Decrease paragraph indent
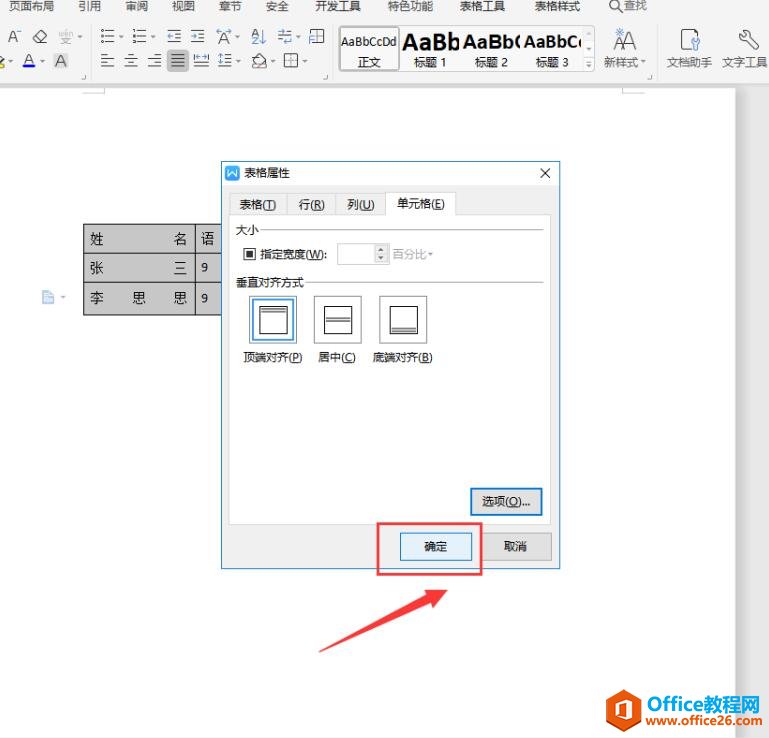Viewport: 769px width, 738px height. tap(174, 36)
